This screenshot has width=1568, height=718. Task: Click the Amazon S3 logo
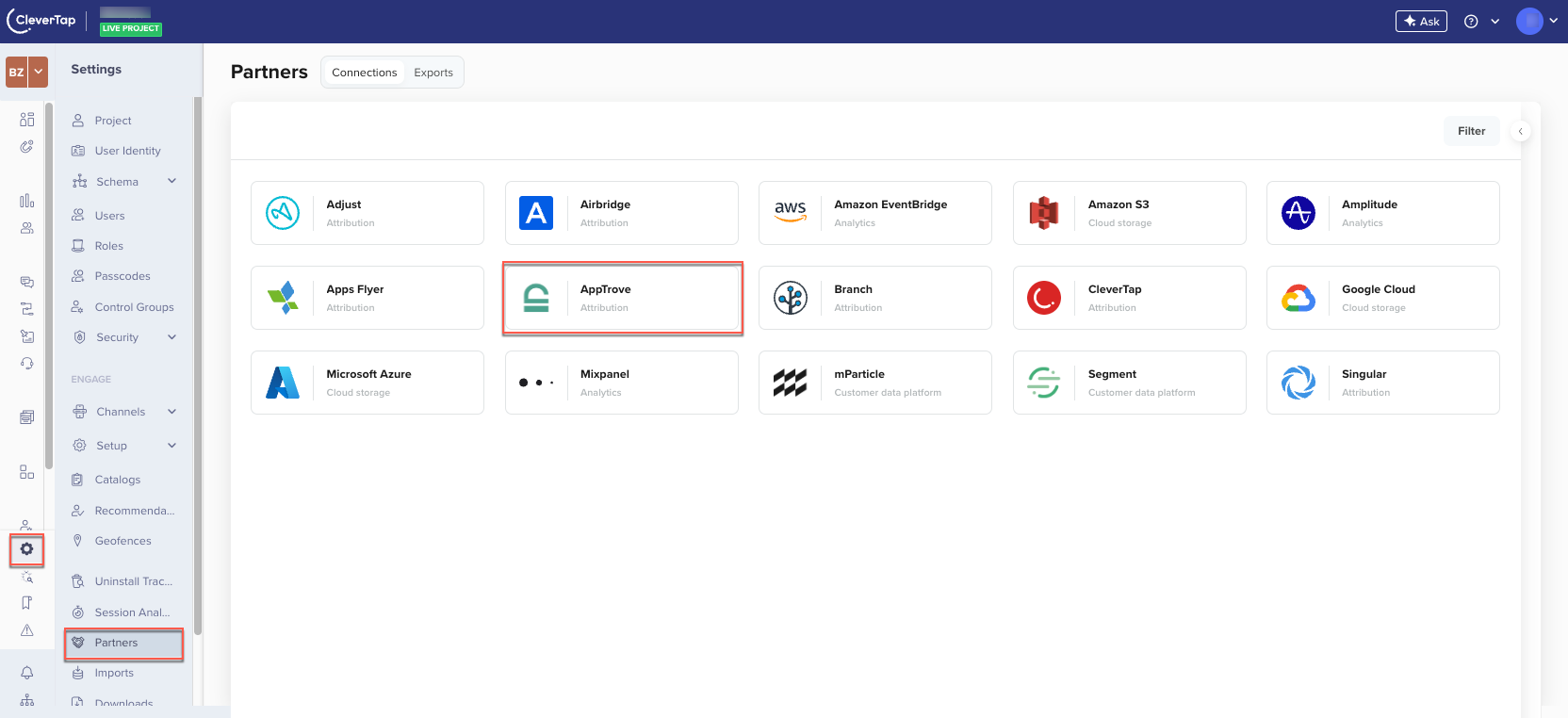(1044, 213)
